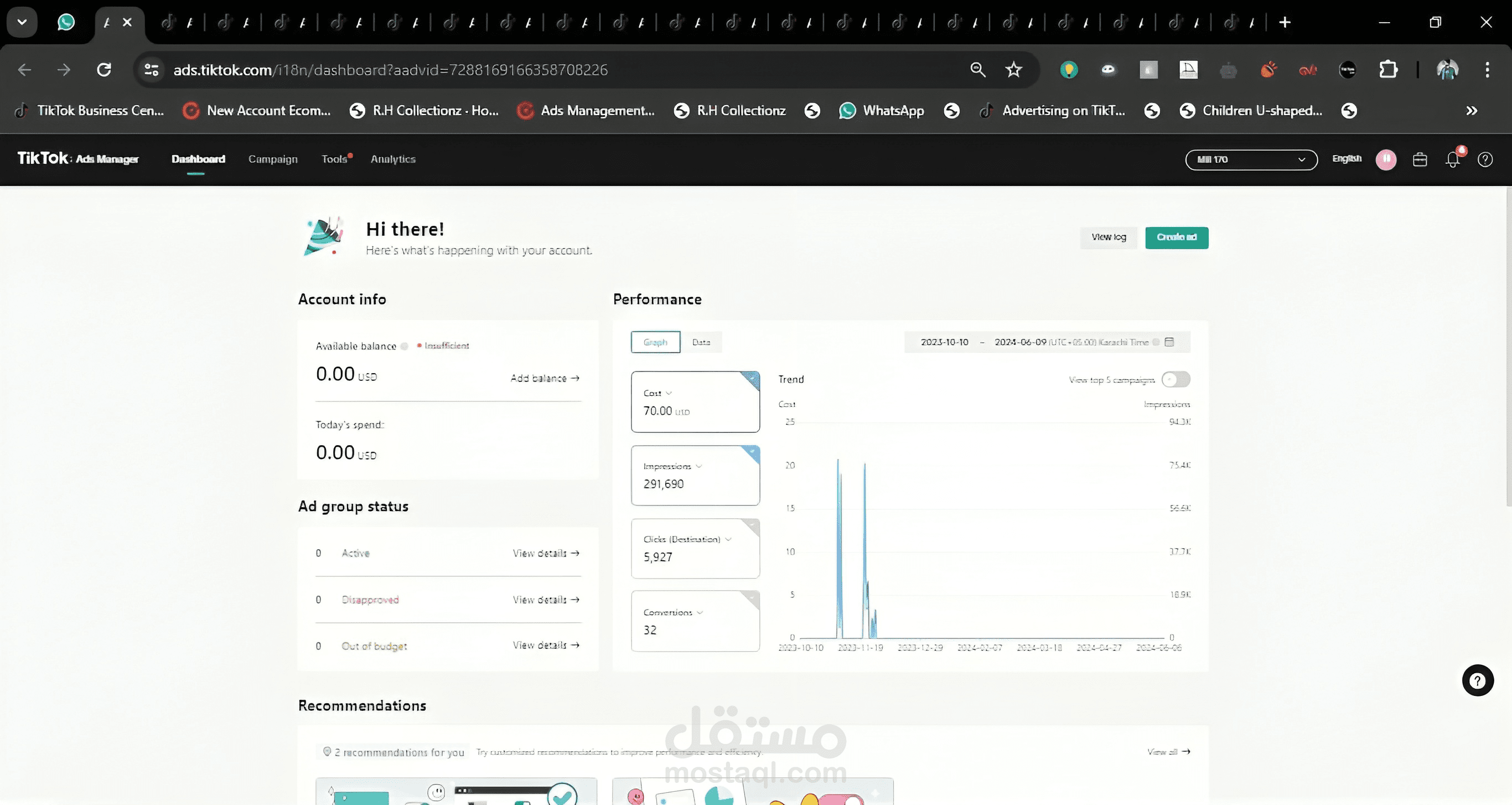
Task: Open the extensions puzzle piece menu
Action: [x=1388, y=70]
